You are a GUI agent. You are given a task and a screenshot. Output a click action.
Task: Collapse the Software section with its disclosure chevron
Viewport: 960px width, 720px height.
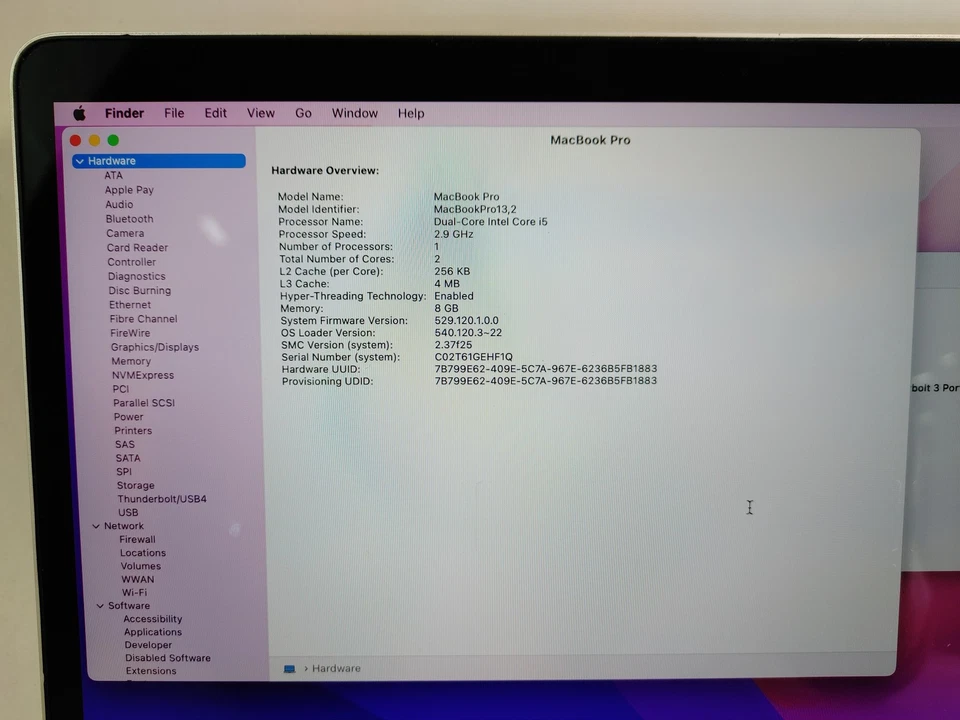click(99, 605)
